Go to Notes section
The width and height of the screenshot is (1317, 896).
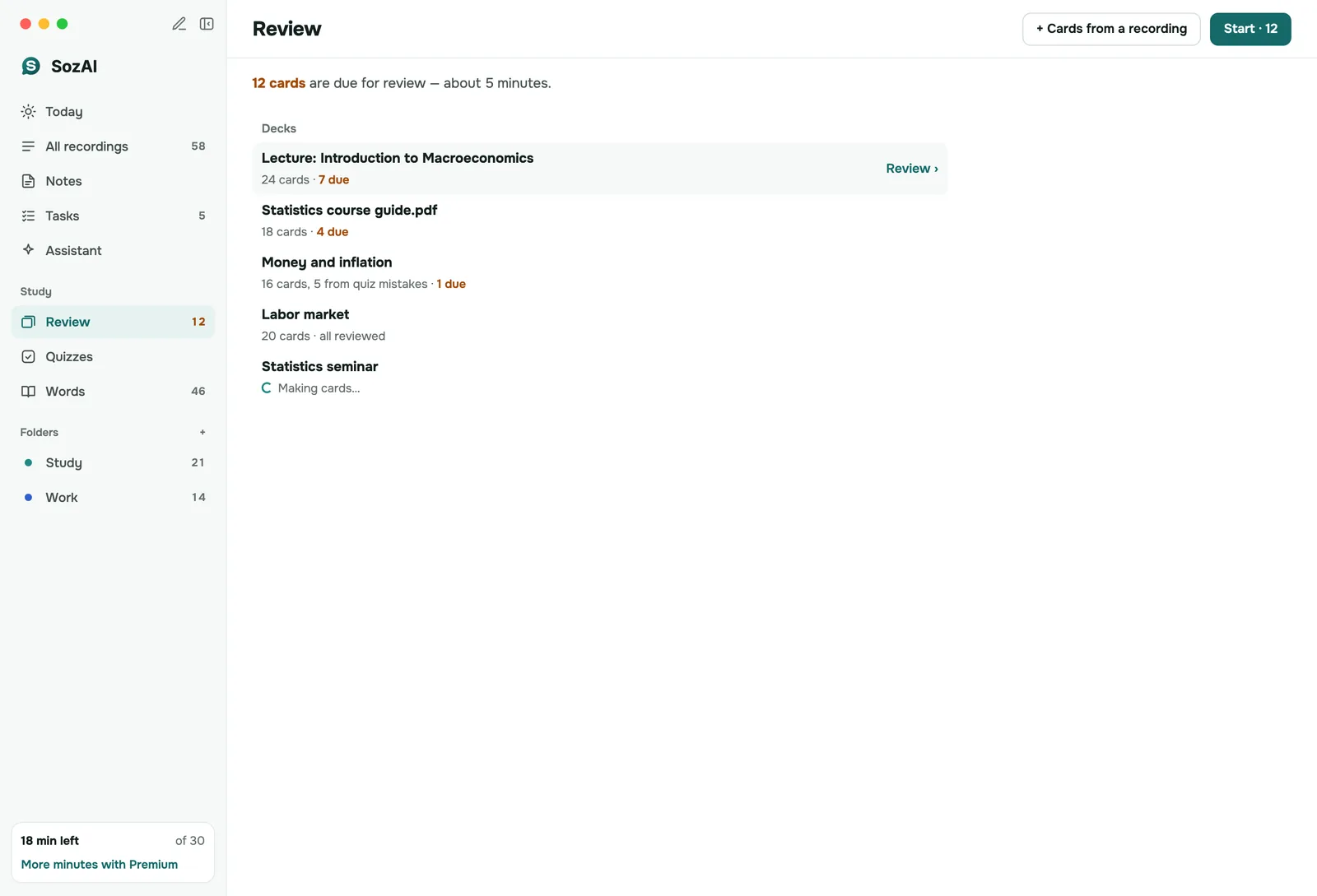113,181
